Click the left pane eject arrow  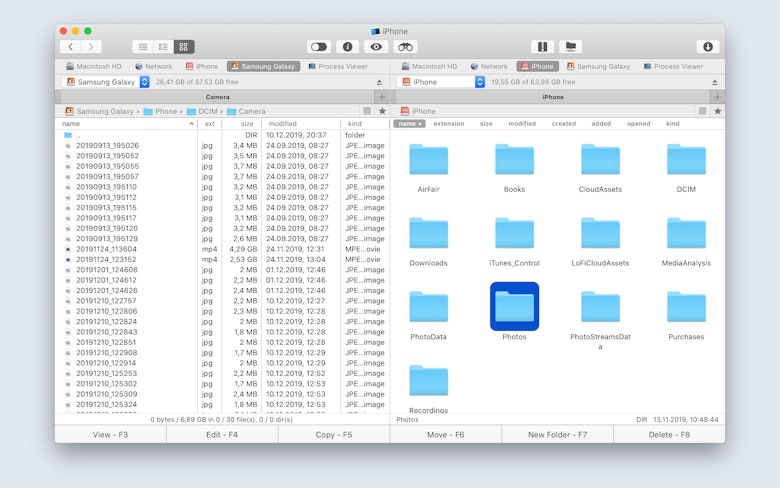click(379, 82)
